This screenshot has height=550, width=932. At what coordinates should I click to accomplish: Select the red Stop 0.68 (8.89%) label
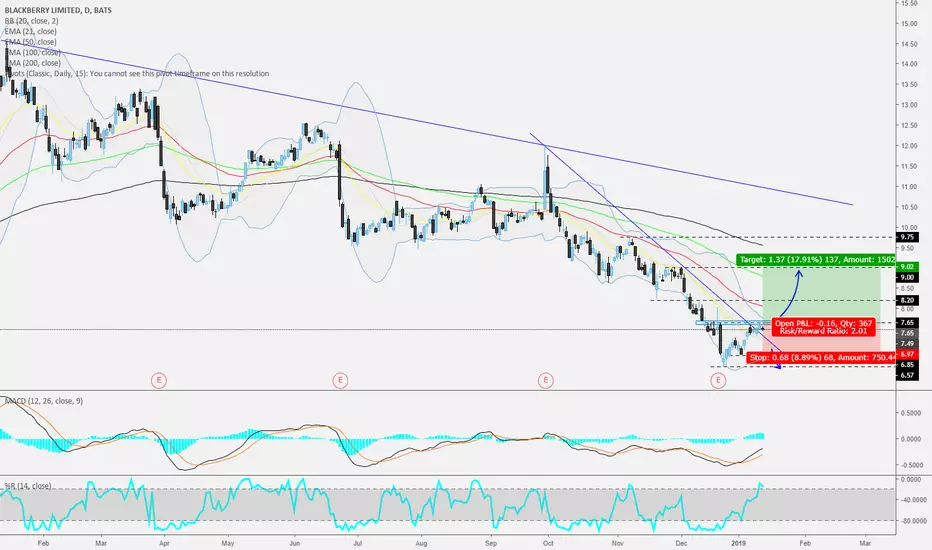[x=821, y=357]
